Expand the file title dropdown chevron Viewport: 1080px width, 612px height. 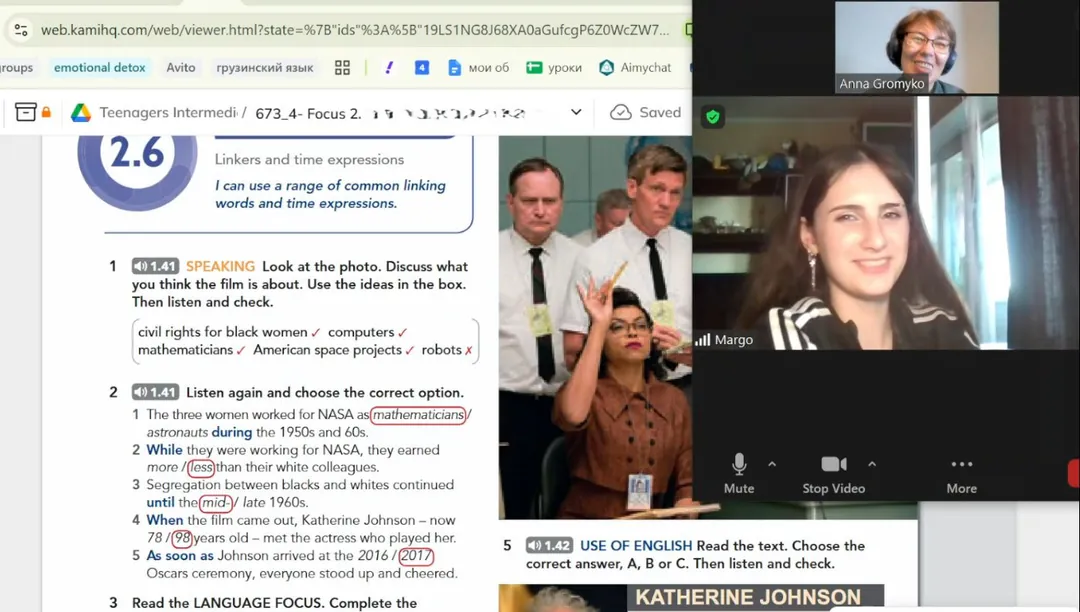point(576,112)
